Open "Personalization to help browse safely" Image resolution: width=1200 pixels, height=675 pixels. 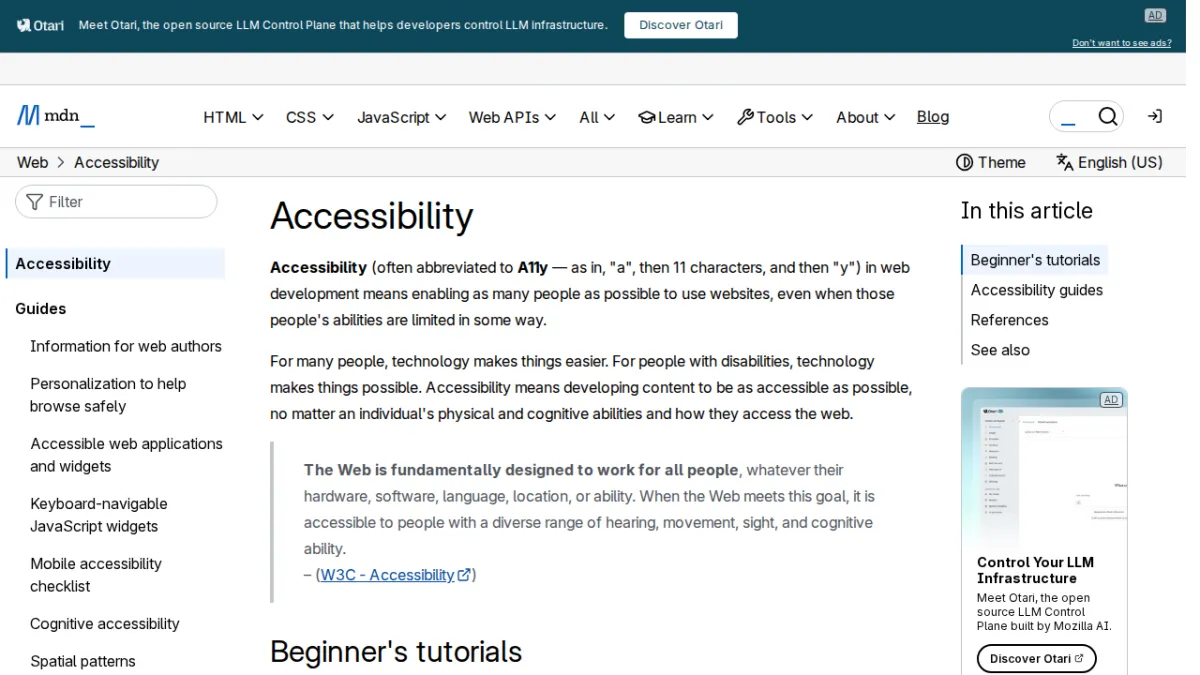[x=108, y=395]
